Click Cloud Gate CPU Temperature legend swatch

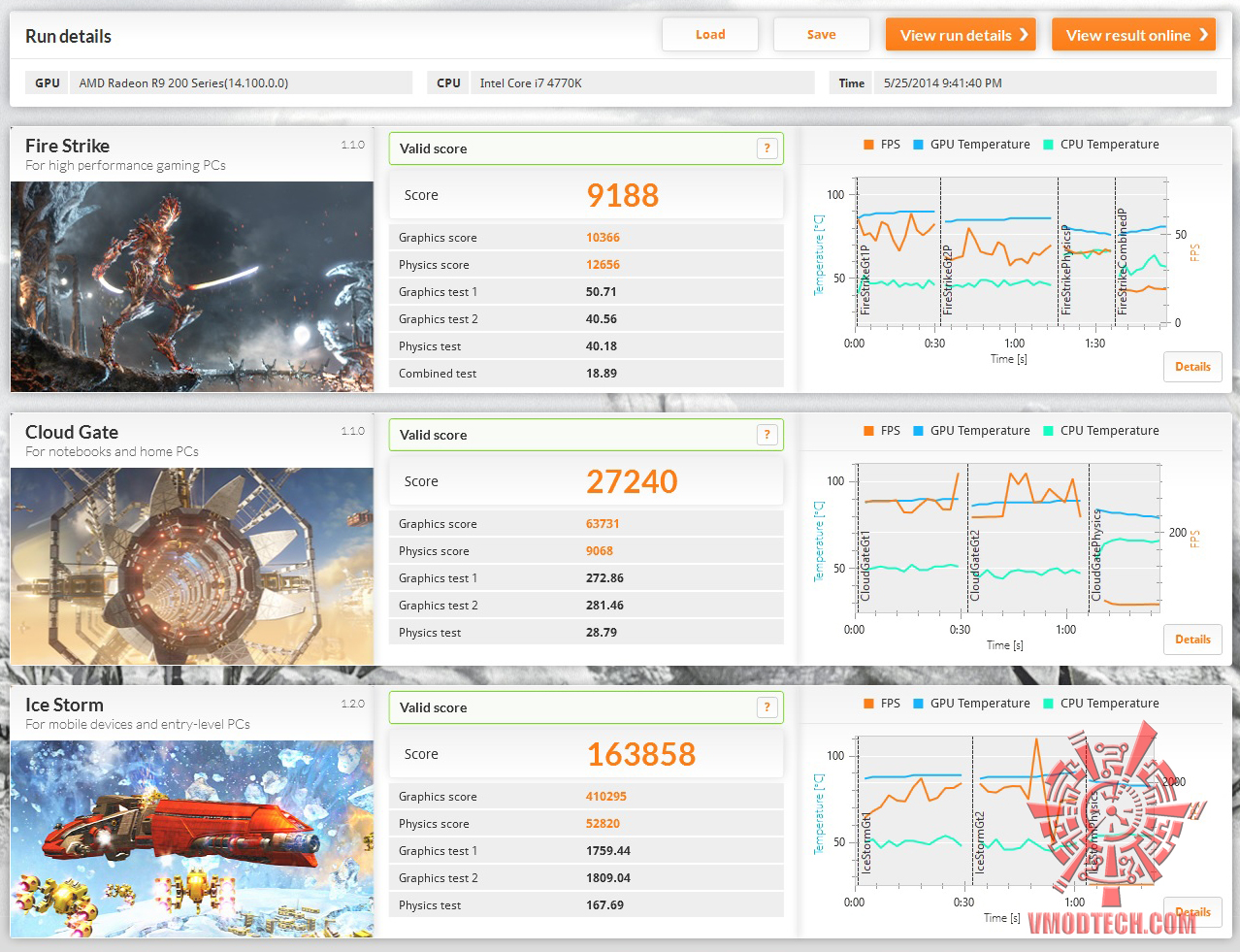1048,431
